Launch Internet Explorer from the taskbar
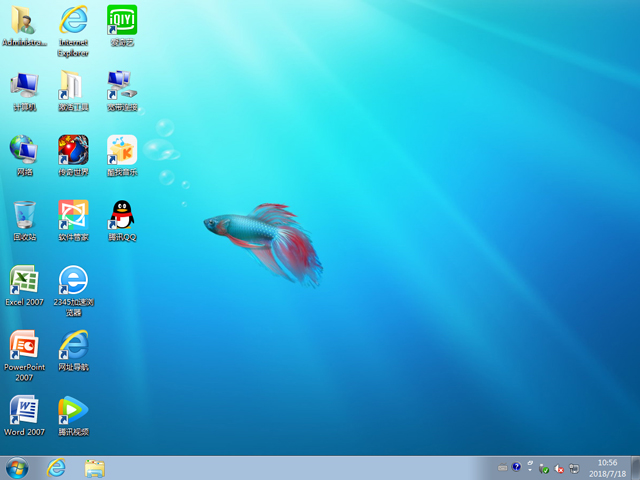 pos(56,468)
